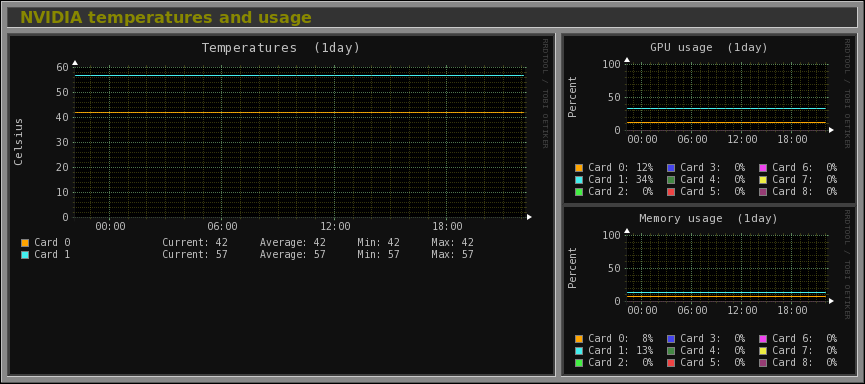This screenshot has width=865, height=384.
Task: Open the GPU usage graph image
Action: tap(709, 119)
